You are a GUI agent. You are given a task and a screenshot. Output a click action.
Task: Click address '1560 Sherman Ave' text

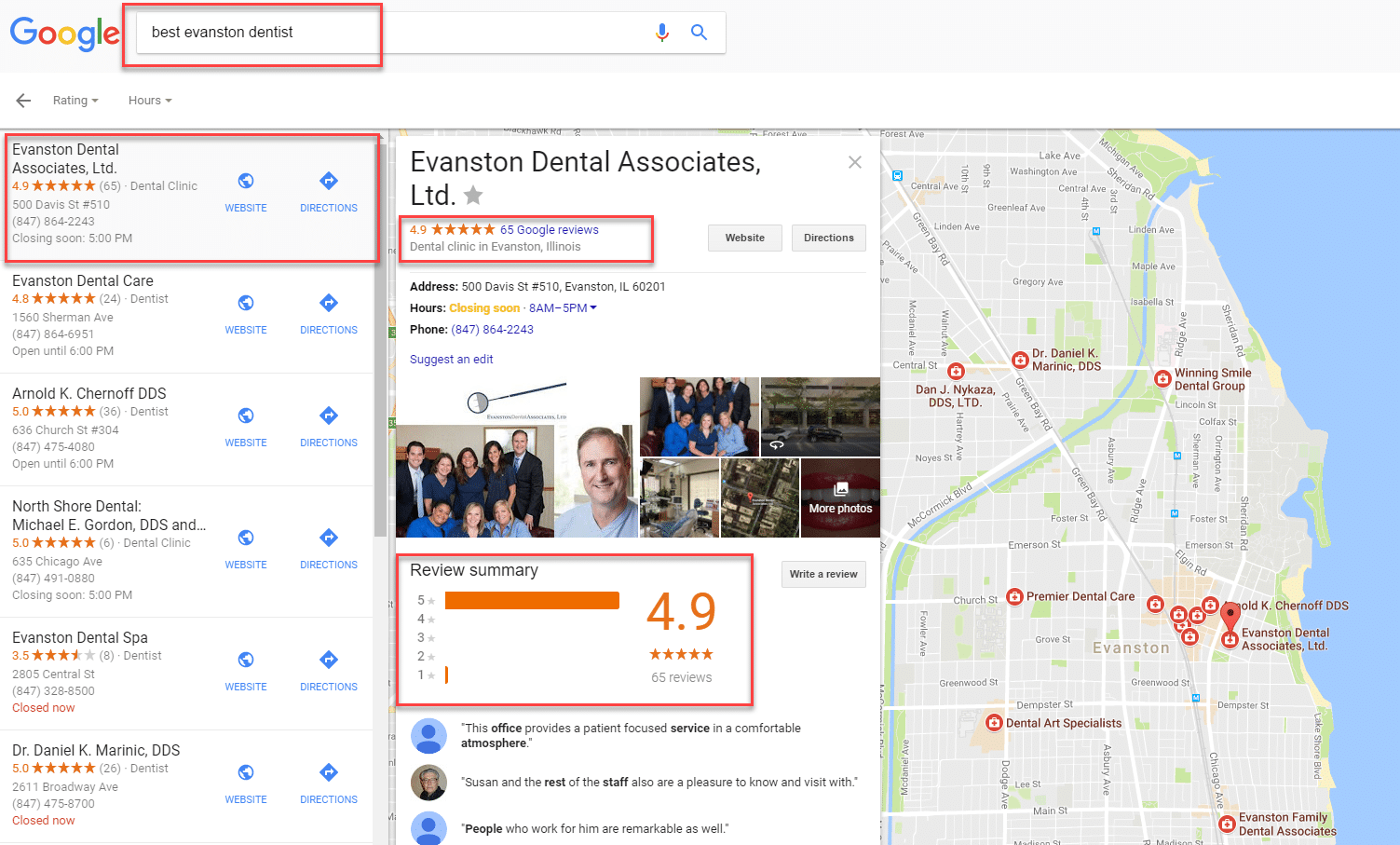[x=62, y=318]
